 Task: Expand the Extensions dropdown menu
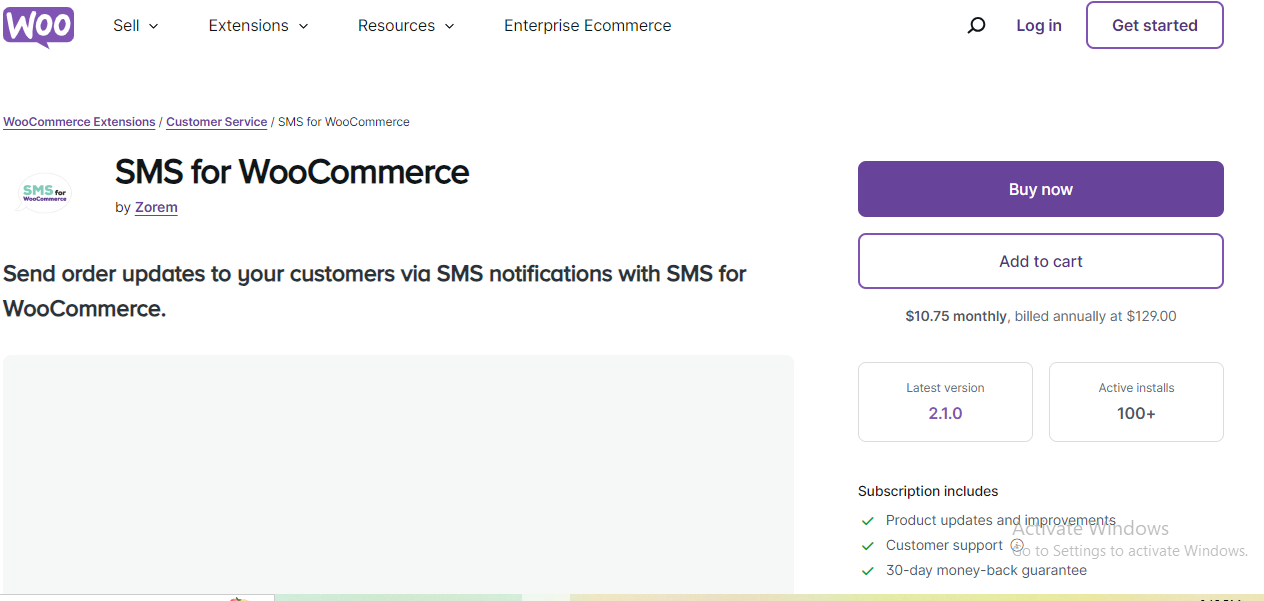tap(258, 26)
